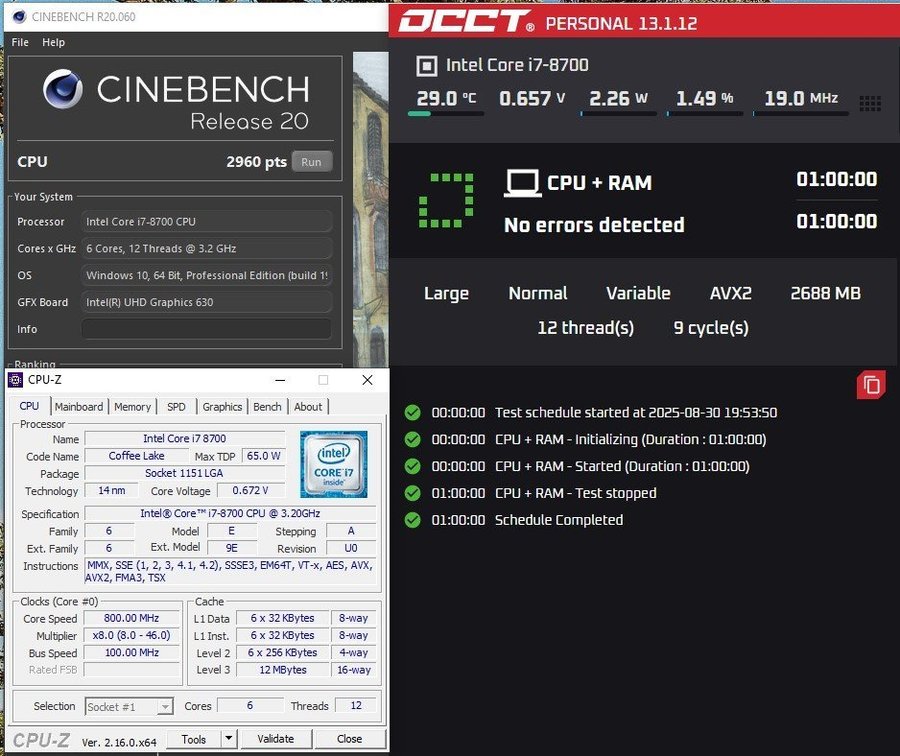Click the Cinebench sphere logo
Screen dimensions: 900x756
pyautogui.click(x=63, y=89)
